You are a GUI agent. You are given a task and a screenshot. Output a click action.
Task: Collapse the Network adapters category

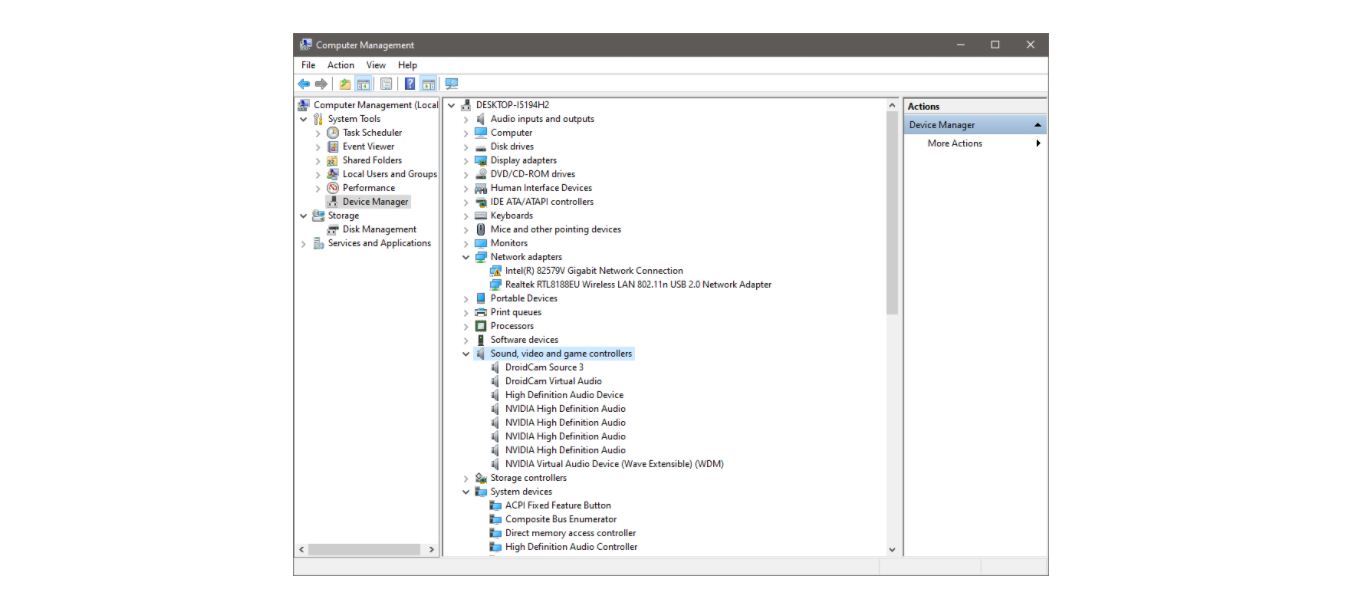[464, 256]
